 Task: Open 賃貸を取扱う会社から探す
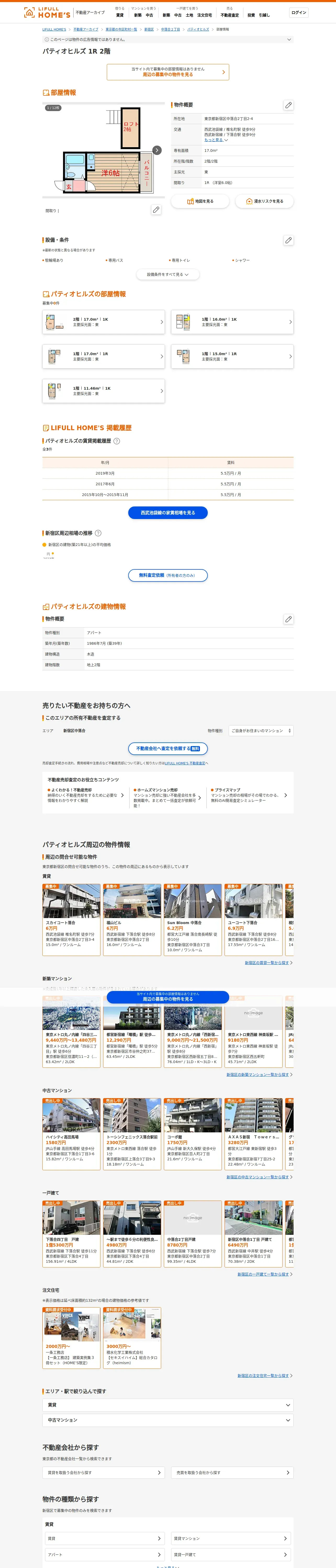click(104, 1472)
